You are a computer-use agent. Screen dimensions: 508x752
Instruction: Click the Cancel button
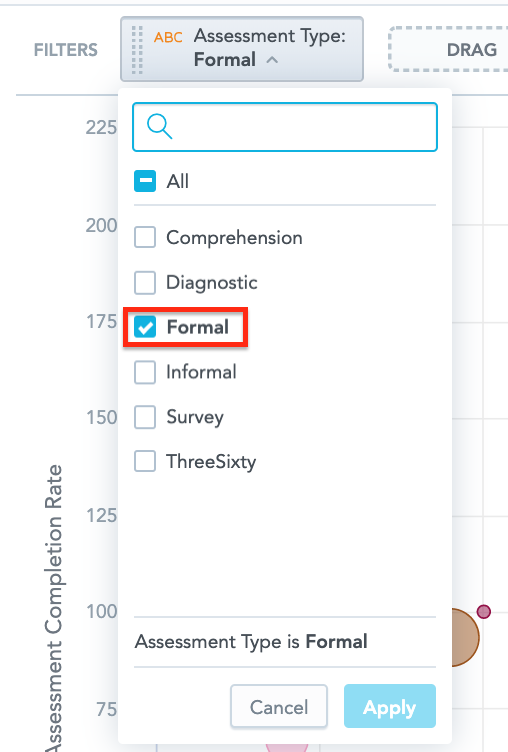point(279,706)
